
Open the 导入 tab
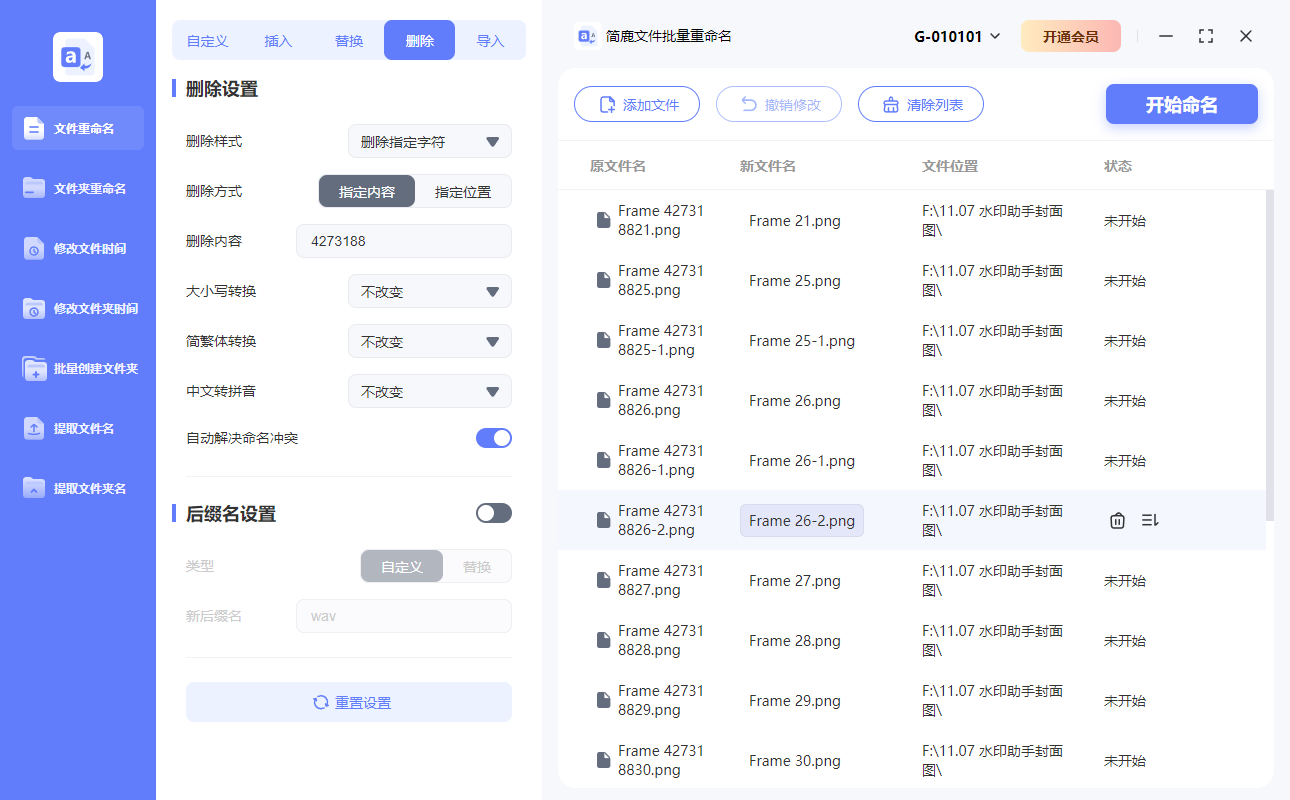coord(491,39)
